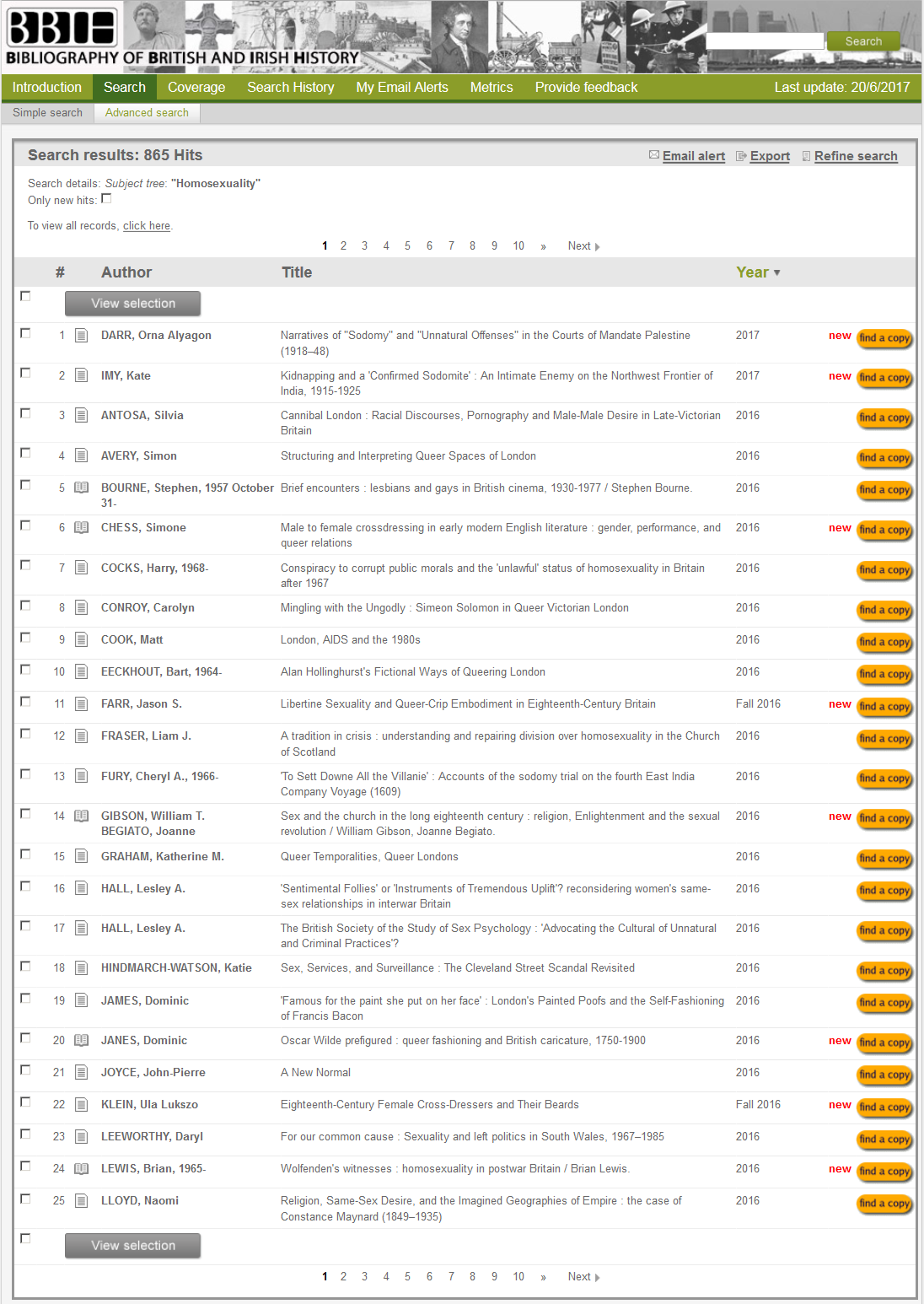Click the Export icon

click(x=741, y=156)
